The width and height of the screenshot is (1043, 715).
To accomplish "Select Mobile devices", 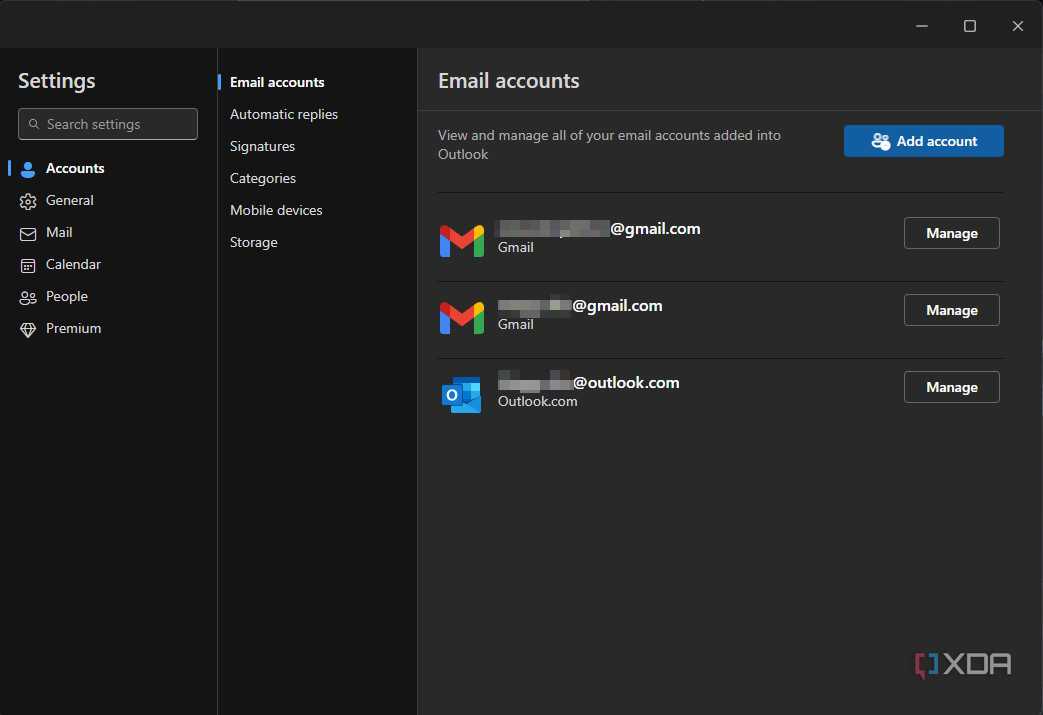I will pos(276,210).
